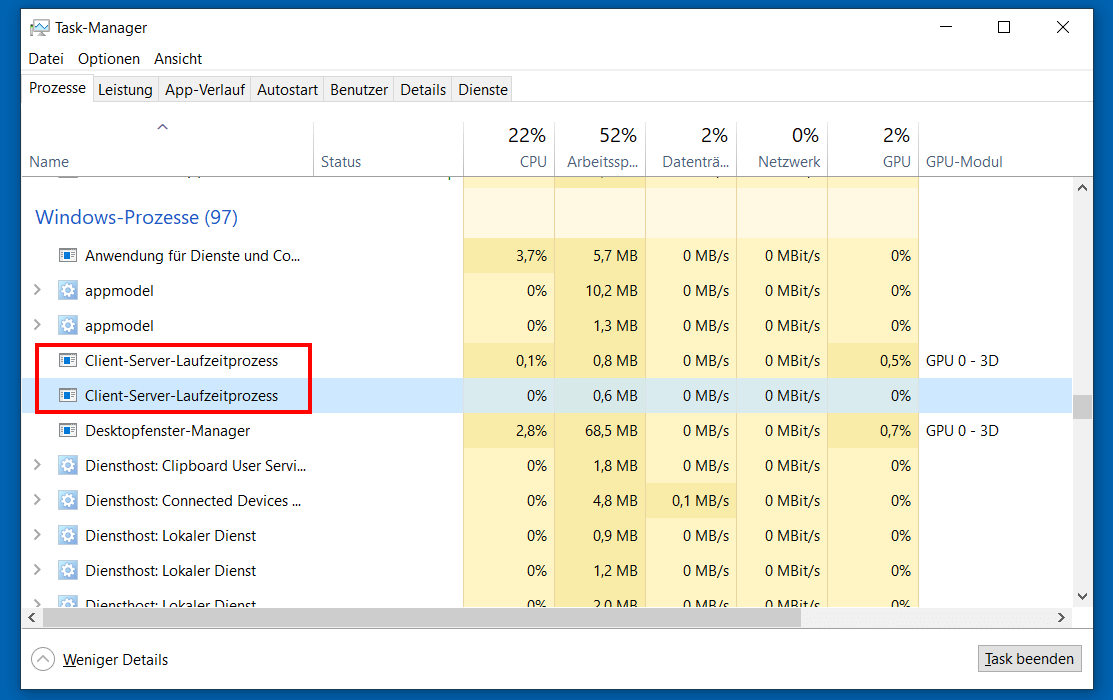Minimize the Task-Manager window
Image resolution: width=1113 pixels, height=700 pixels.
click(945, 27)
